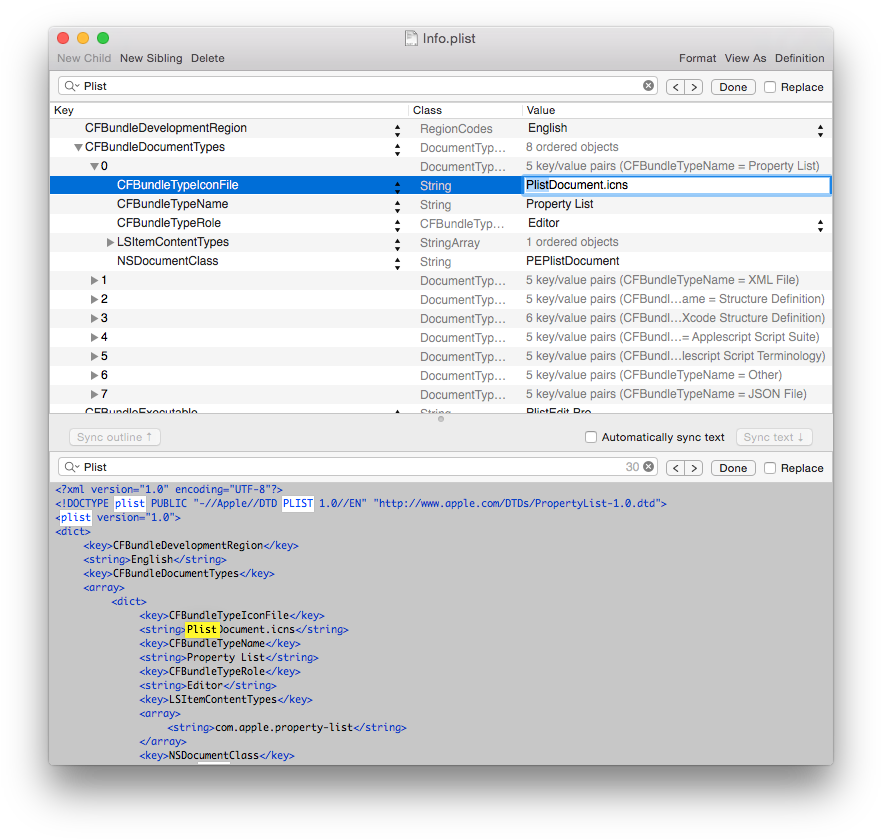Click New Child in the toolbar
This screenshot has height=839, width=881.
point(84,58)
